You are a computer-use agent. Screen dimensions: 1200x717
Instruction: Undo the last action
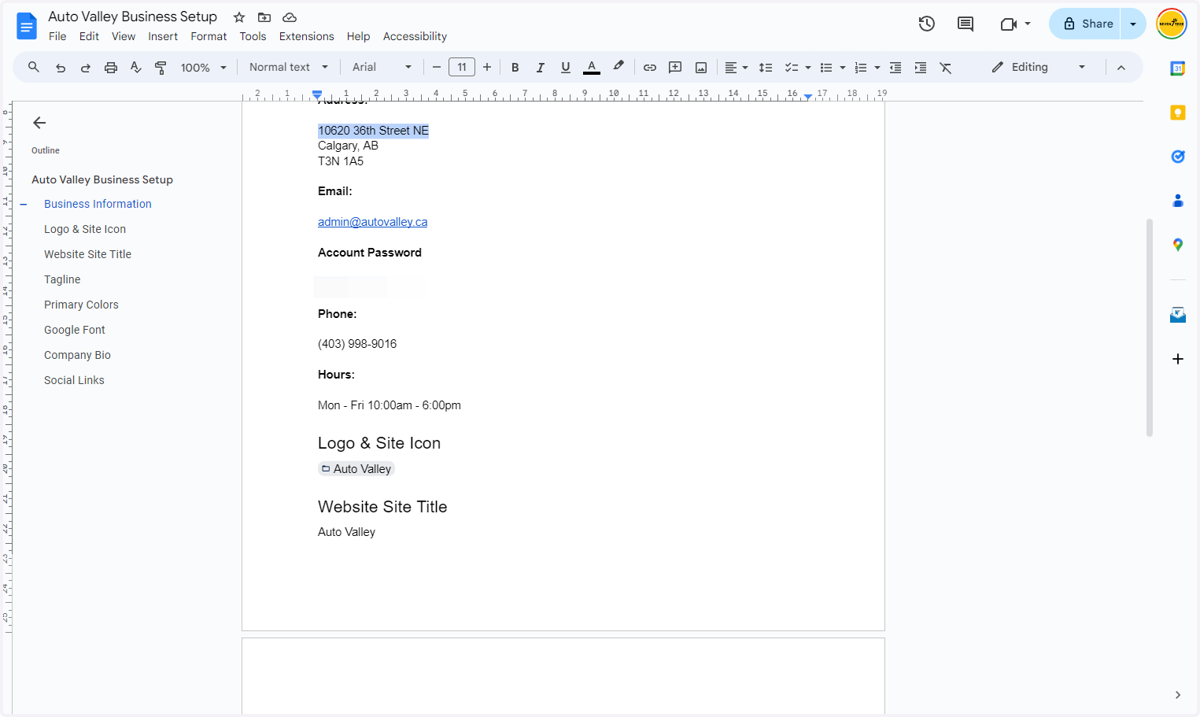click(x=60, y=67)
